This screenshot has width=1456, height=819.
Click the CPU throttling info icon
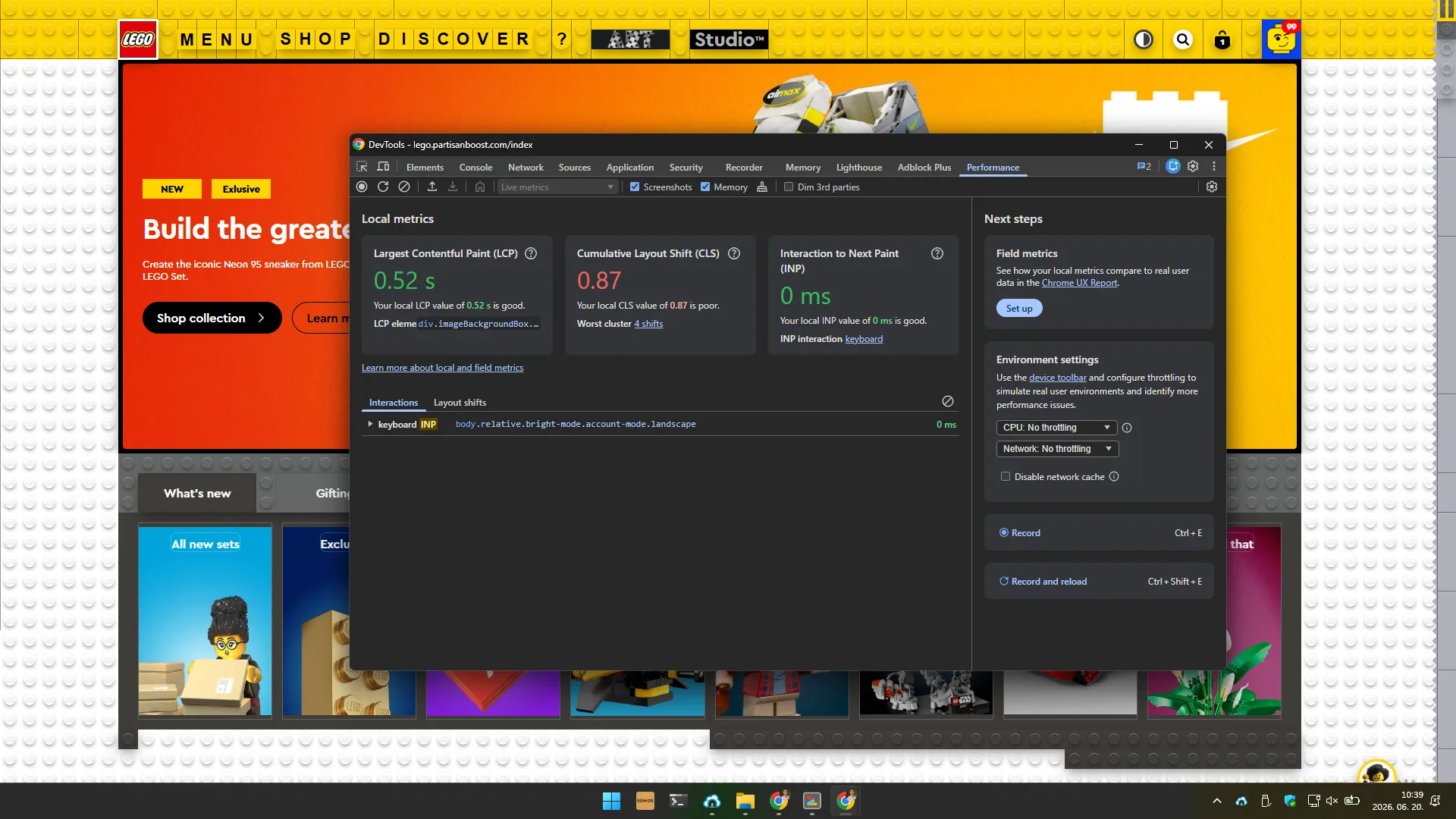[x=1127, y=428]
